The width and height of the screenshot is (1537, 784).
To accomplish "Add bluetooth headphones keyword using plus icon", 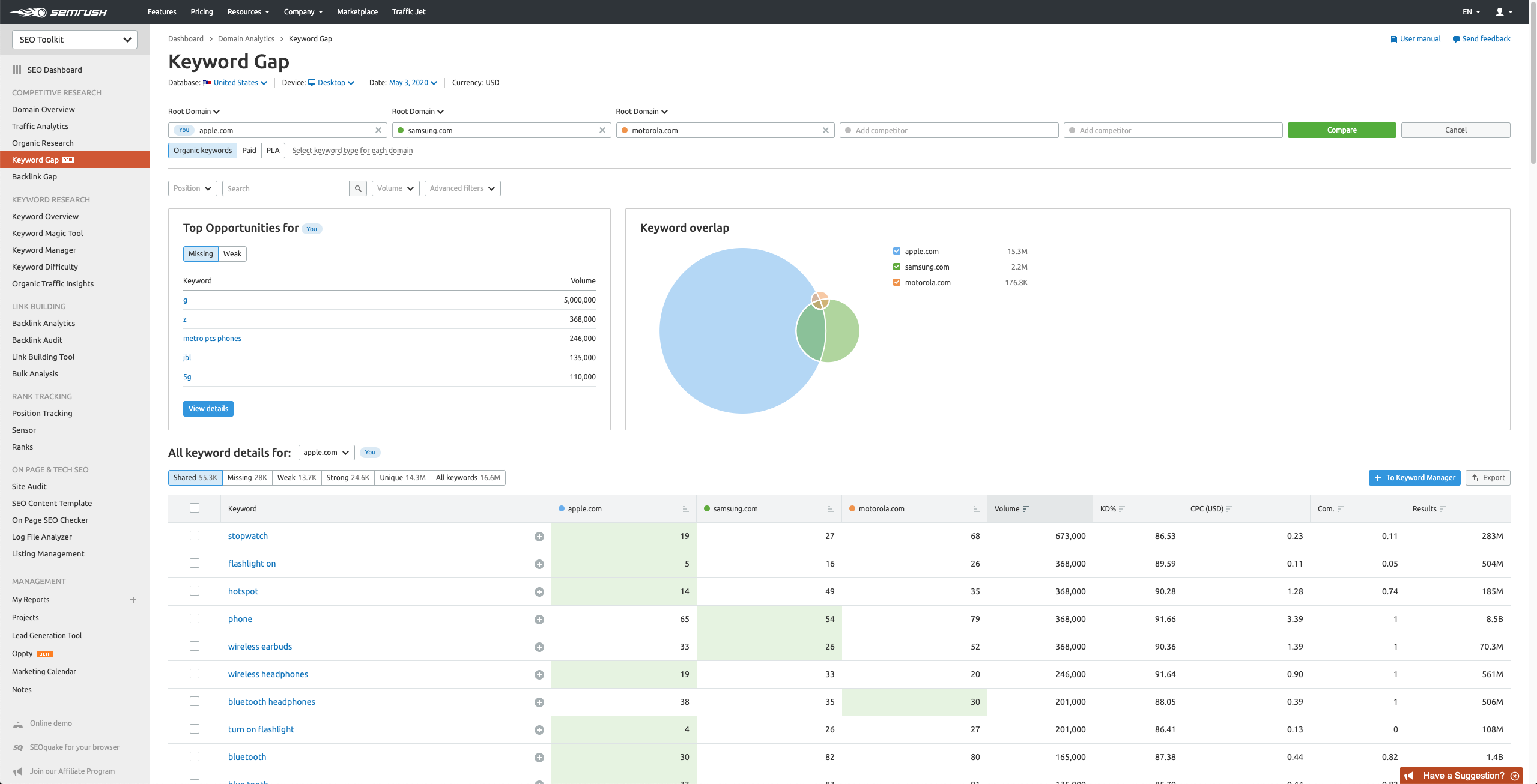I will pos(539,702).
